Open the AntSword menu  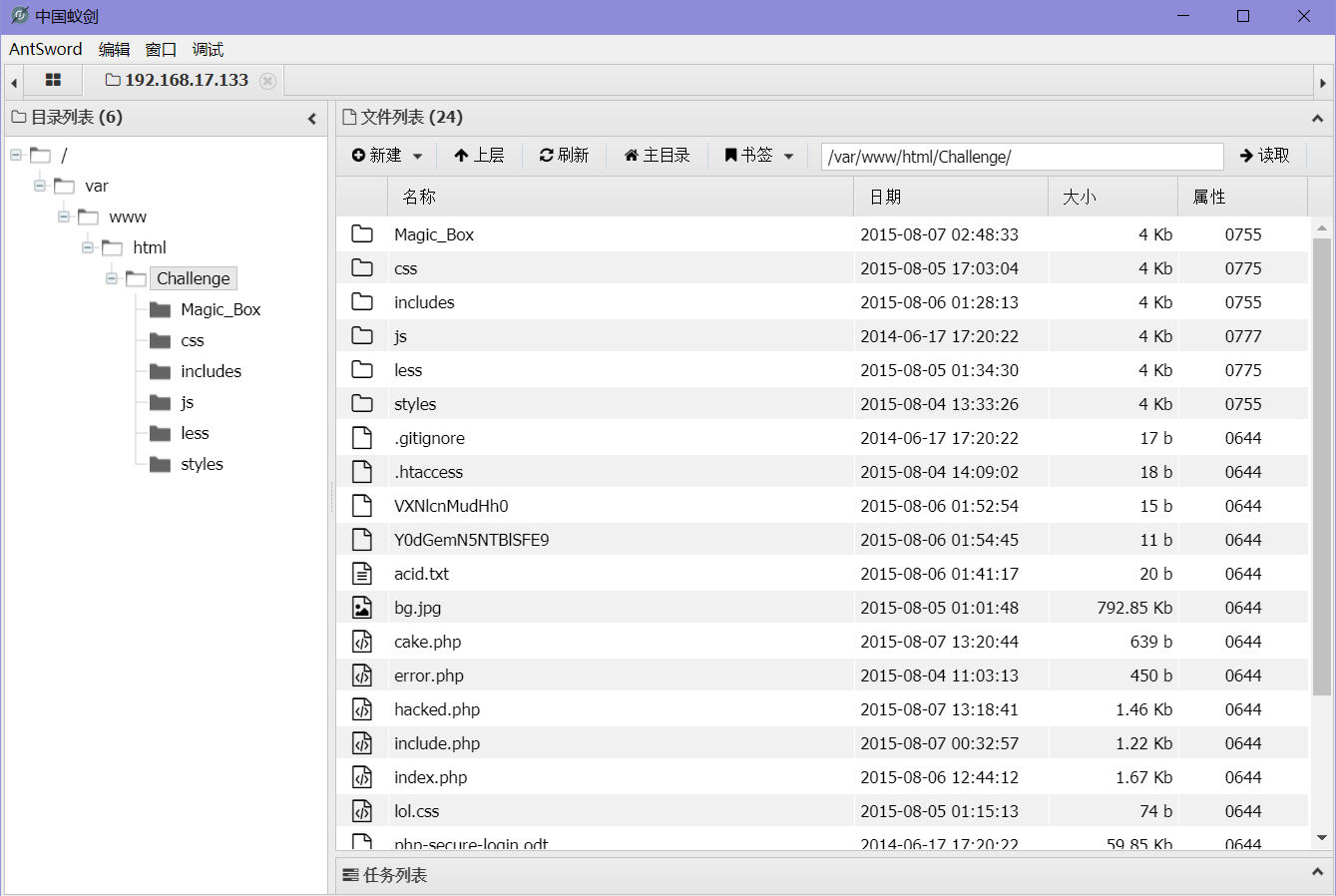pos(46,49)
